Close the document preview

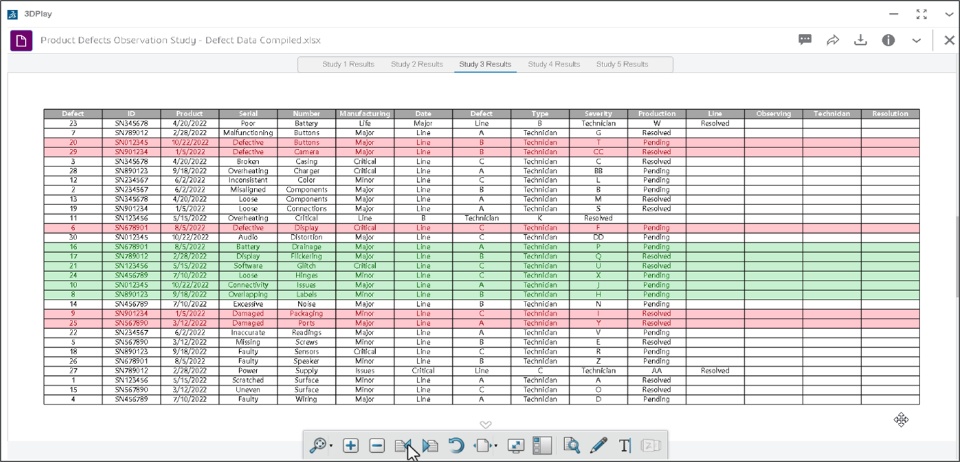(x=949, y=40)
